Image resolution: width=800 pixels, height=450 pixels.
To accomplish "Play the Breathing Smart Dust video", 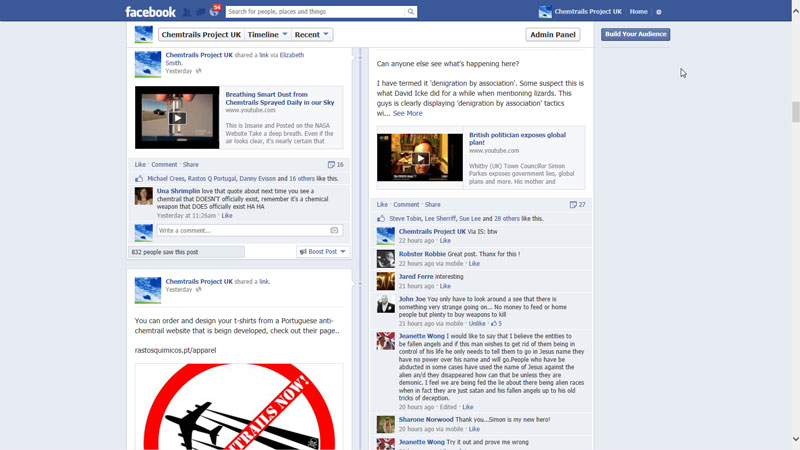I will pos(177,118).
